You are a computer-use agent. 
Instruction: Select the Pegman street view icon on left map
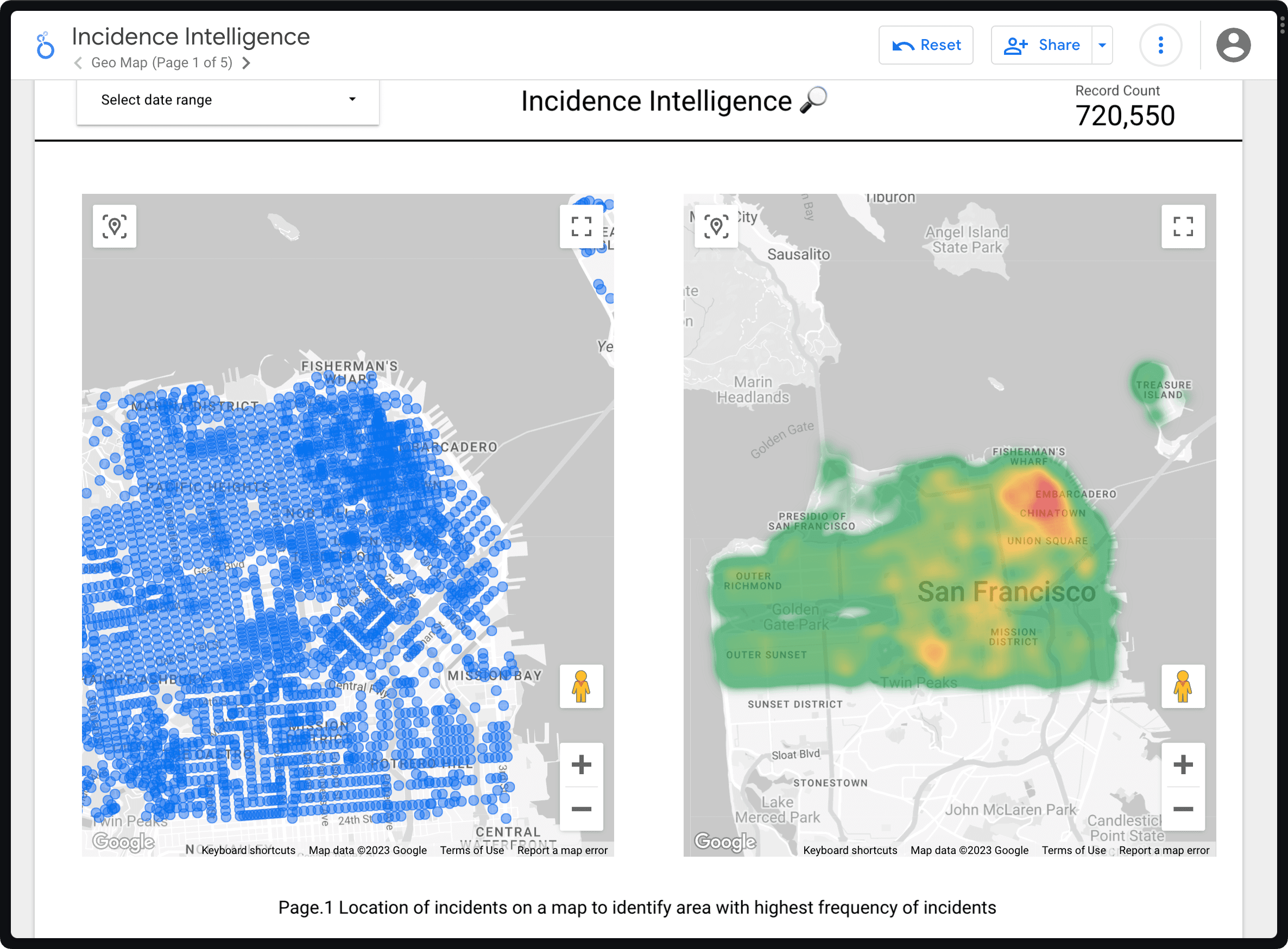point(582,687)
